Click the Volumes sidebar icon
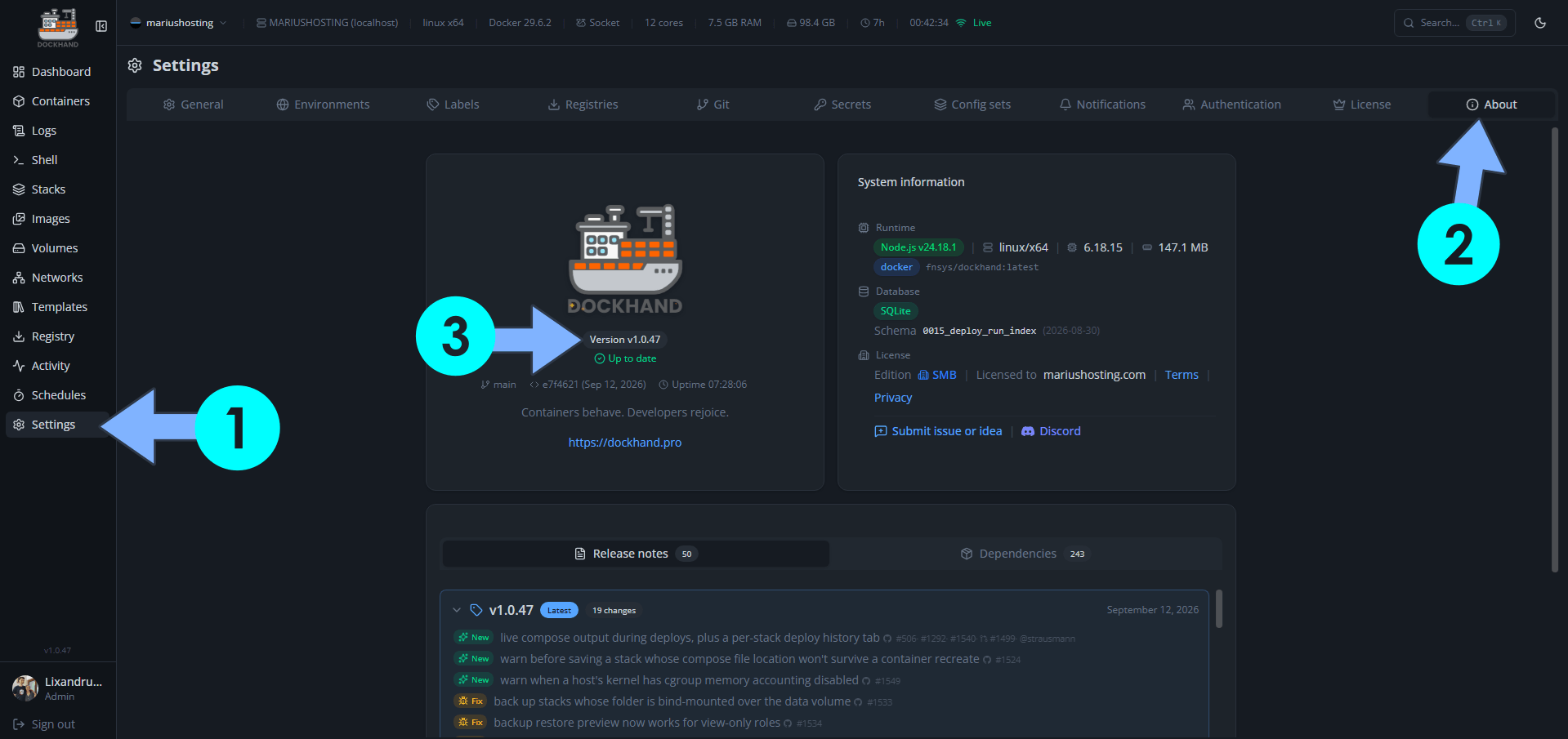The height and width of the screenshot is (739, 1568). pyautogui.click(x=19, y=248)
